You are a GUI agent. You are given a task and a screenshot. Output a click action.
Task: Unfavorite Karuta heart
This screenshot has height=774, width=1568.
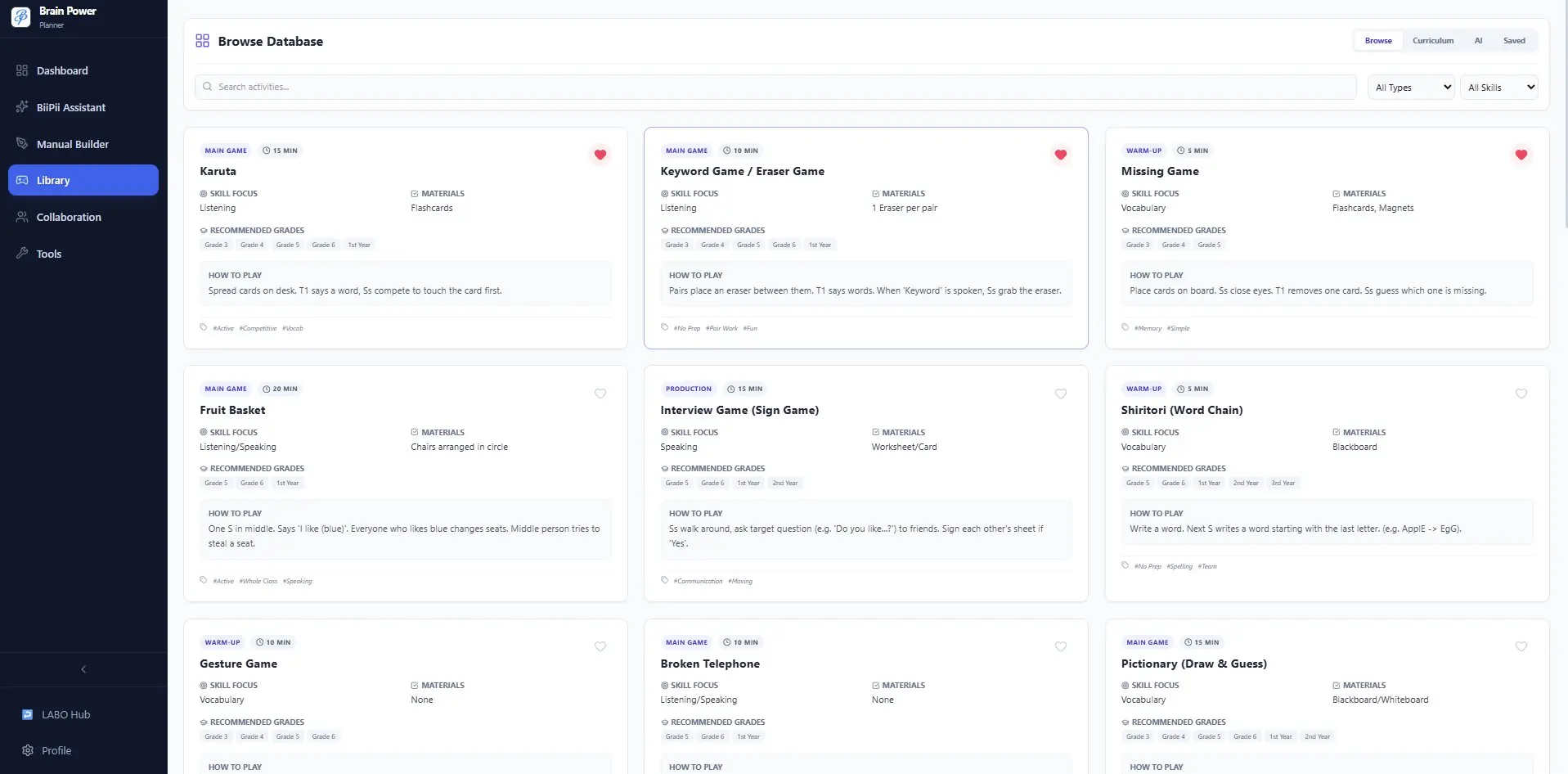600,155
